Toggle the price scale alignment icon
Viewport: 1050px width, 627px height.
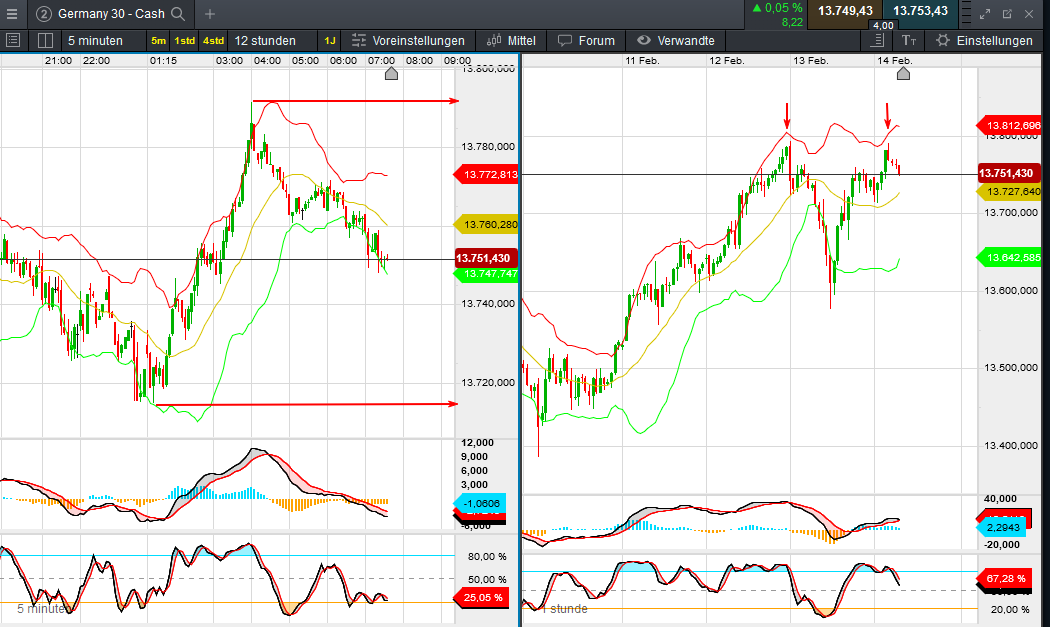pyautogui.click(x=877, y=40)
